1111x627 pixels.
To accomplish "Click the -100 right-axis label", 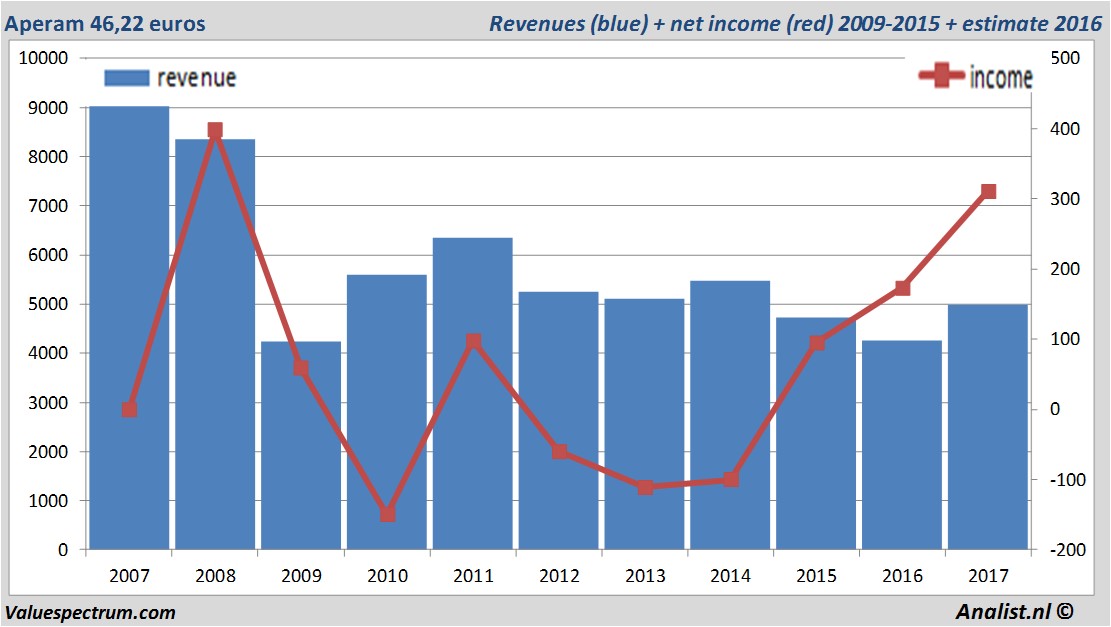I will click(x=1068, y=480).
